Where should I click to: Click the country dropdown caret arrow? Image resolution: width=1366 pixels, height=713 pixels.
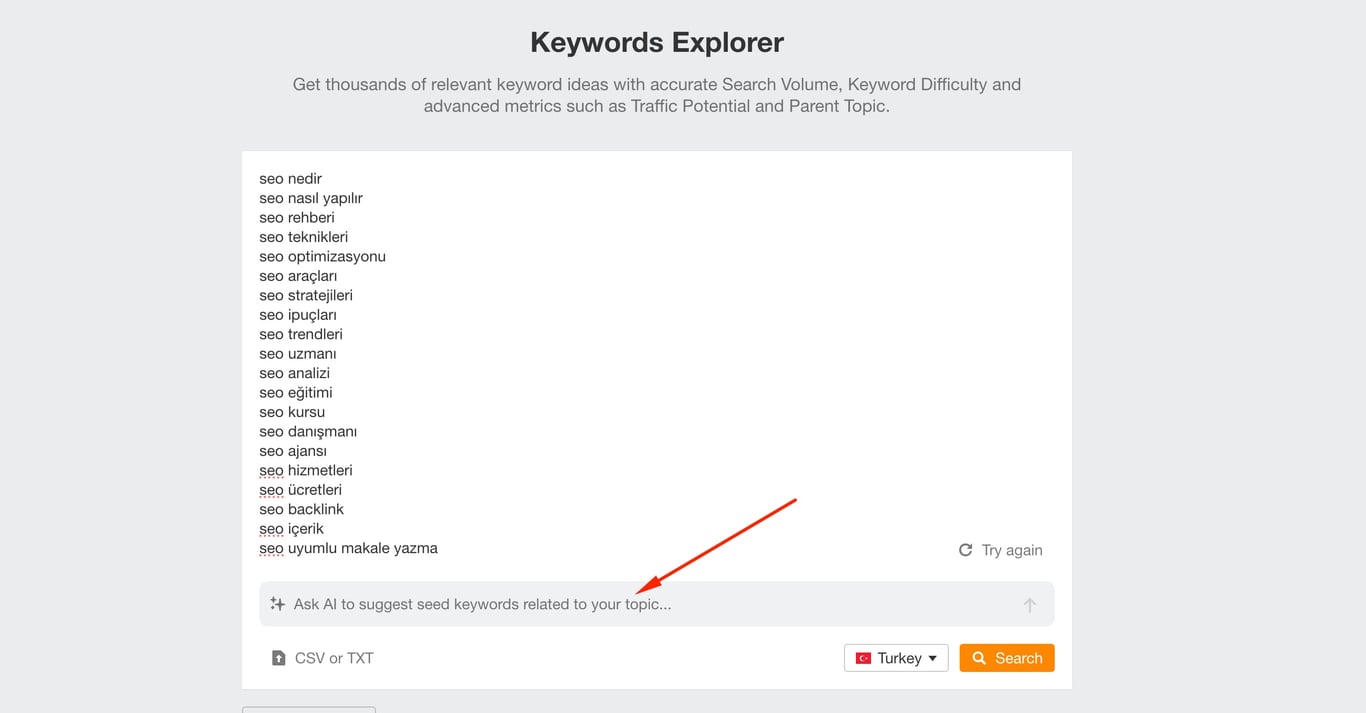933,658
